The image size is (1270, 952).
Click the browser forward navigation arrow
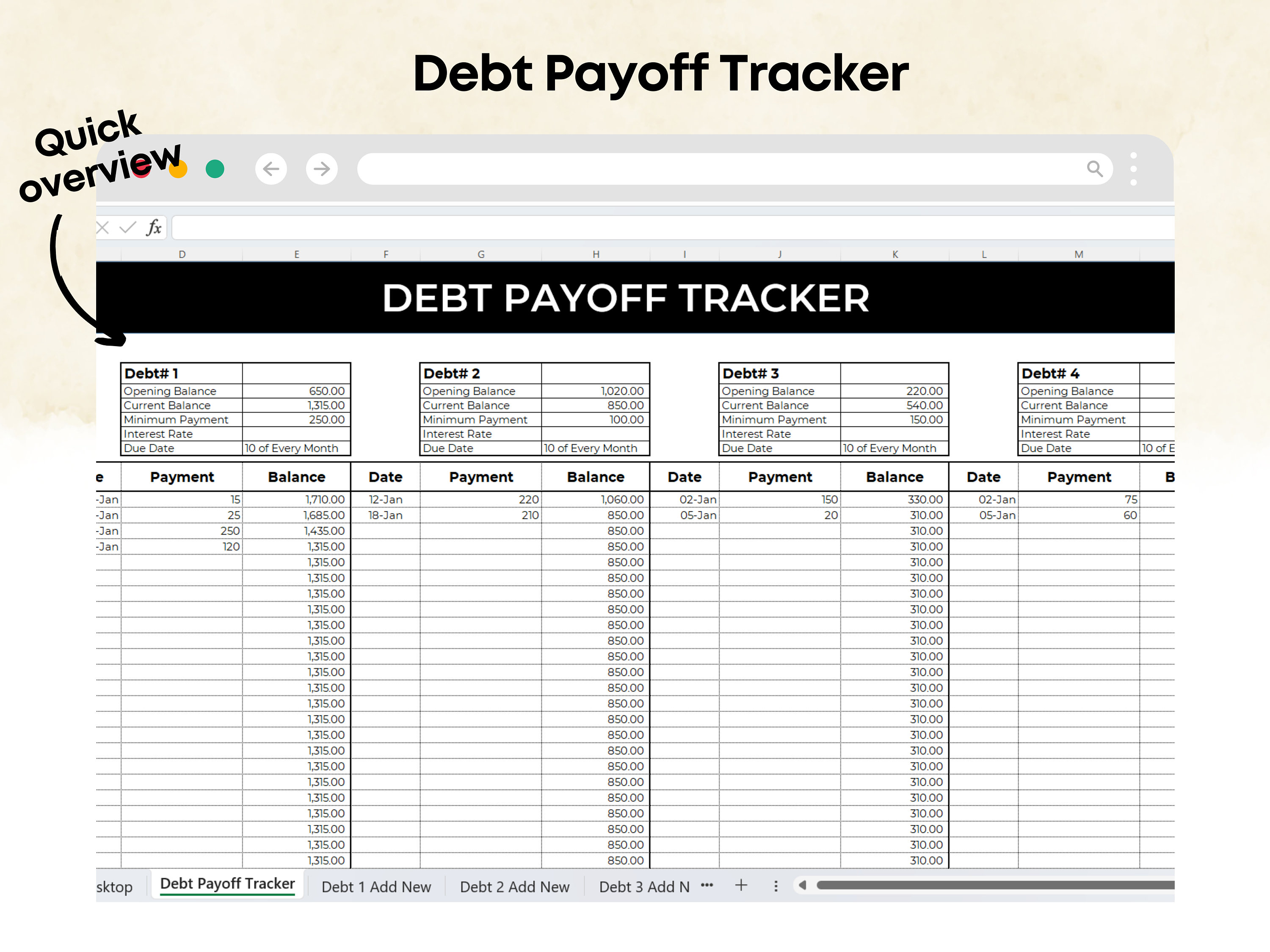click(x=321, y=168)
